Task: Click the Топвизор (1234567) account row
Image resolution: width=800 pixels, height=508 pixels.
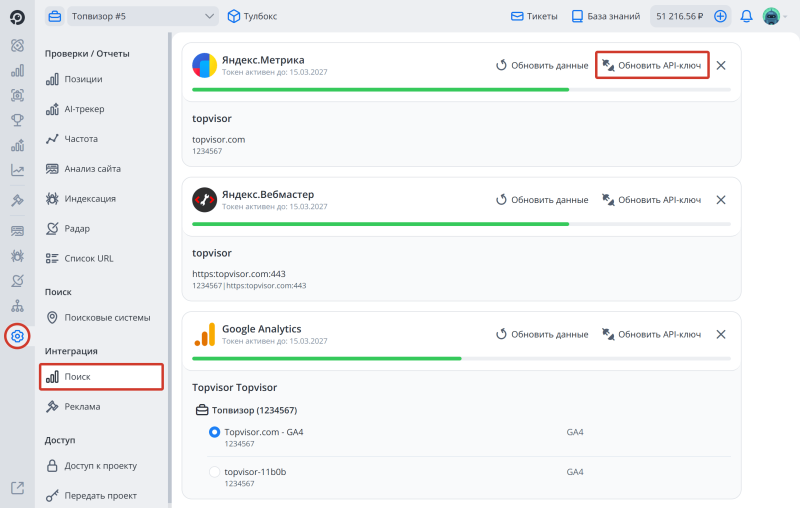Action: tap(246, 410)
